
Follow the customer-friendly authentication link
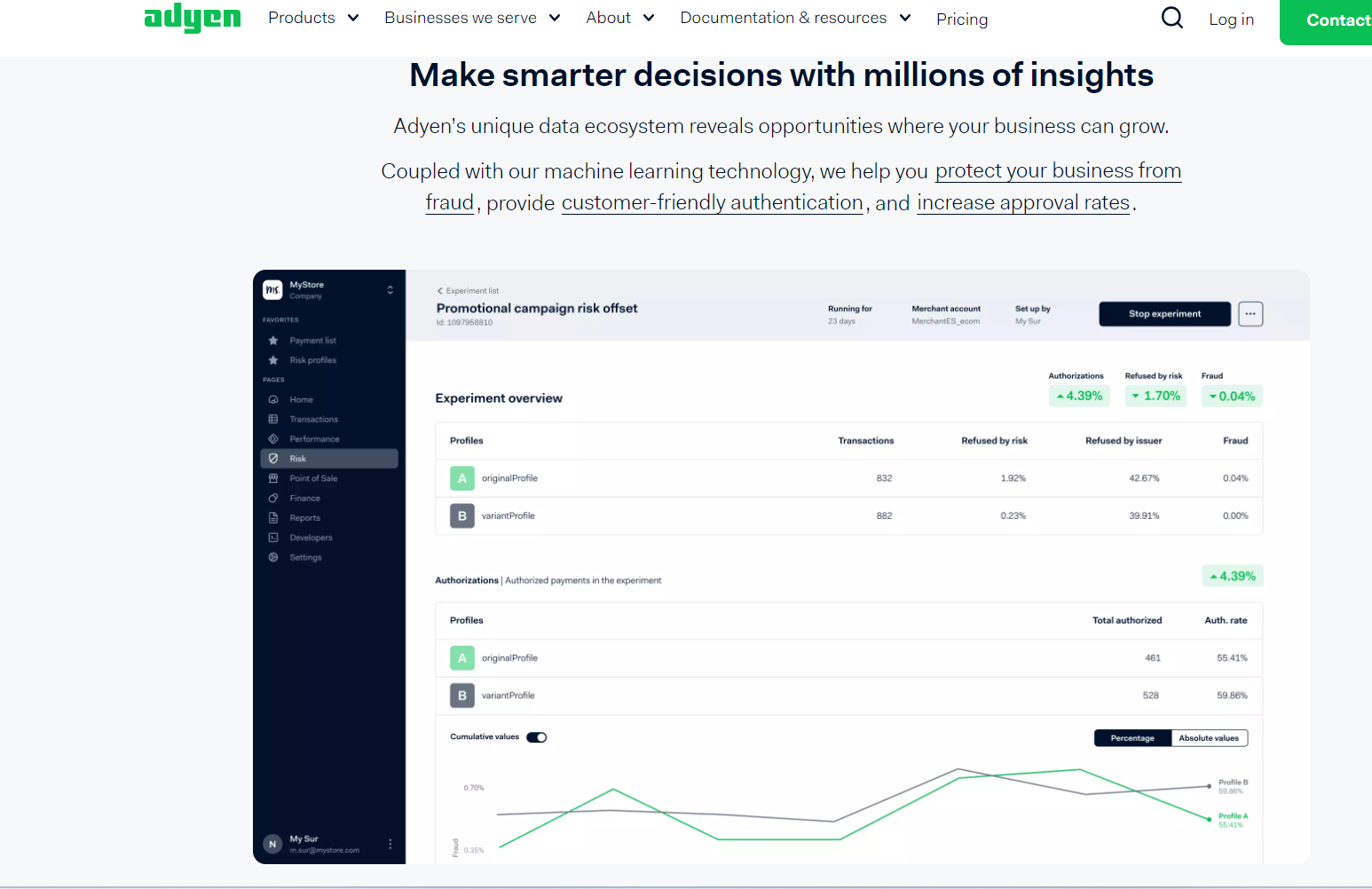pos(713,203)
